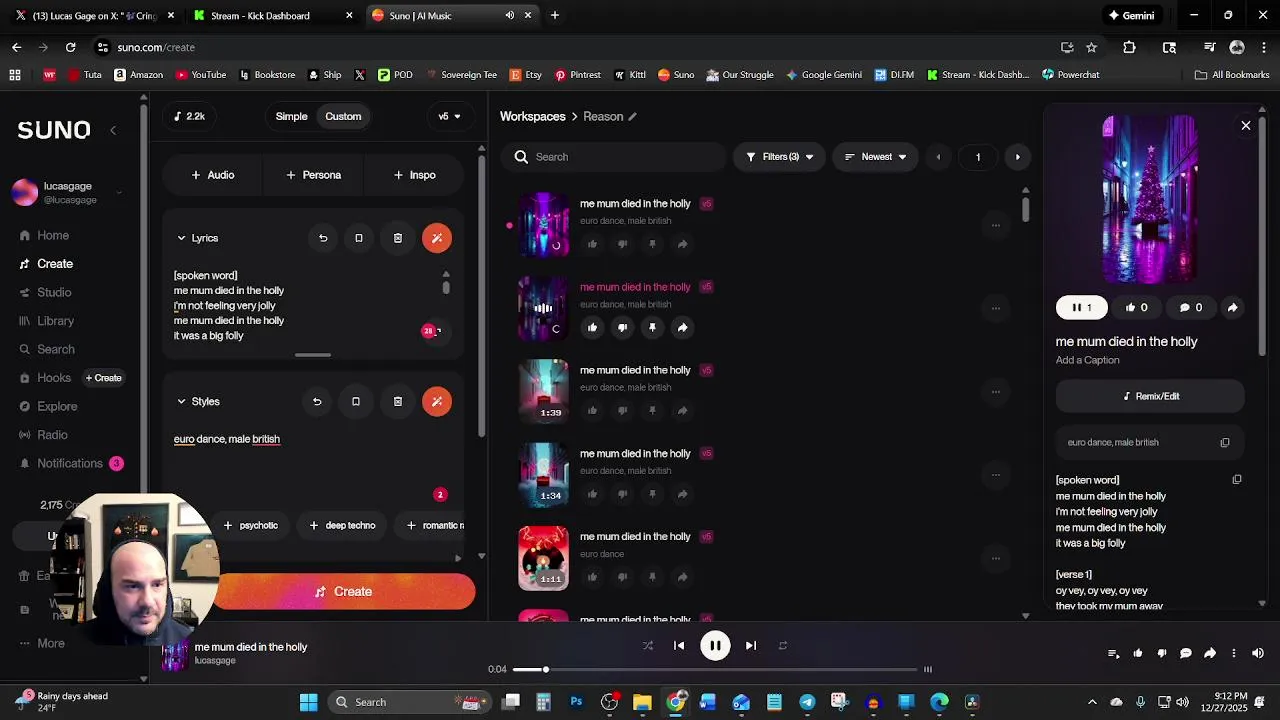Share the currently playing pink-titled song
Viewport: 1280px width, 720px height.
[x=682, y=327]
